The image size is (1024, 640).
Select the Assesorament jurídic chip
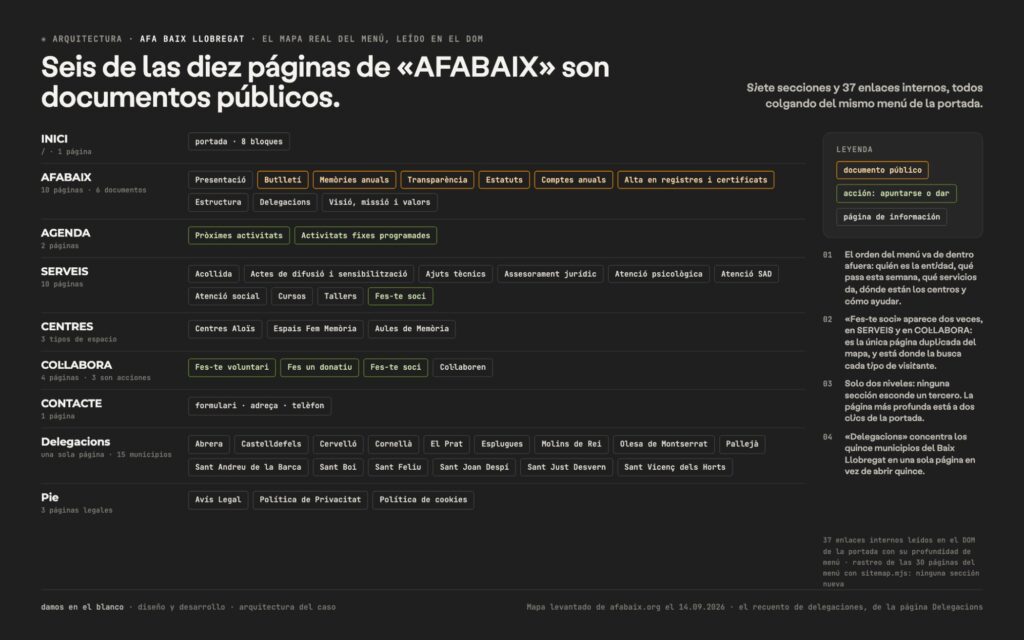pos(551,274)
